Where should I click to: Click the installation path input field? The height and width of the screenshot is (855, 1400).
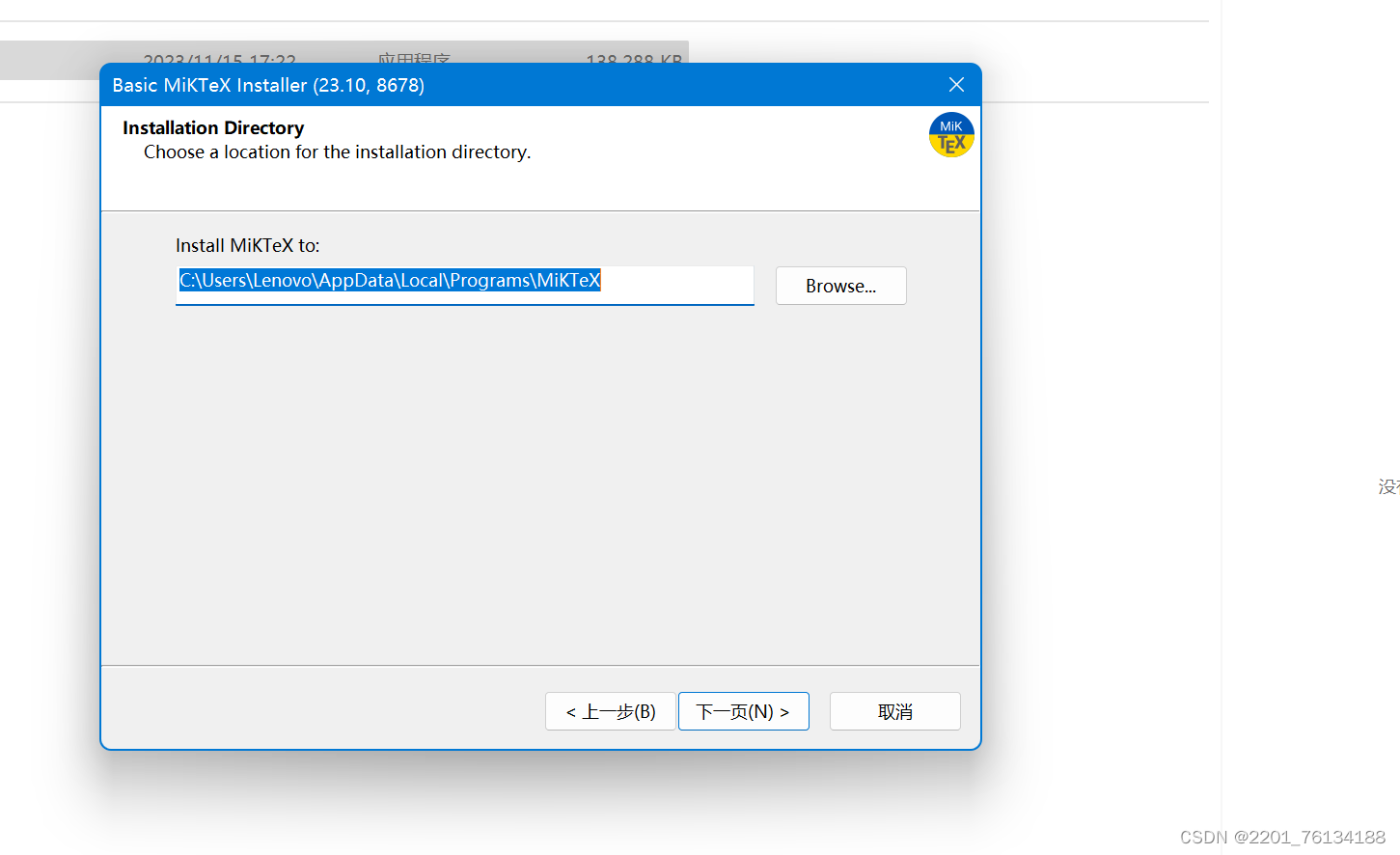point(464,286)
